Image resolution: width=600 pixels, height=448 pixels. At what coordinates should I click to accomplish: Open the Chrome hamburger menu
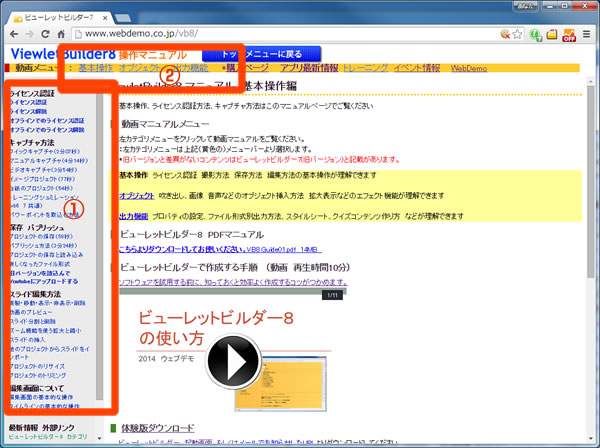tap(586, 34)
